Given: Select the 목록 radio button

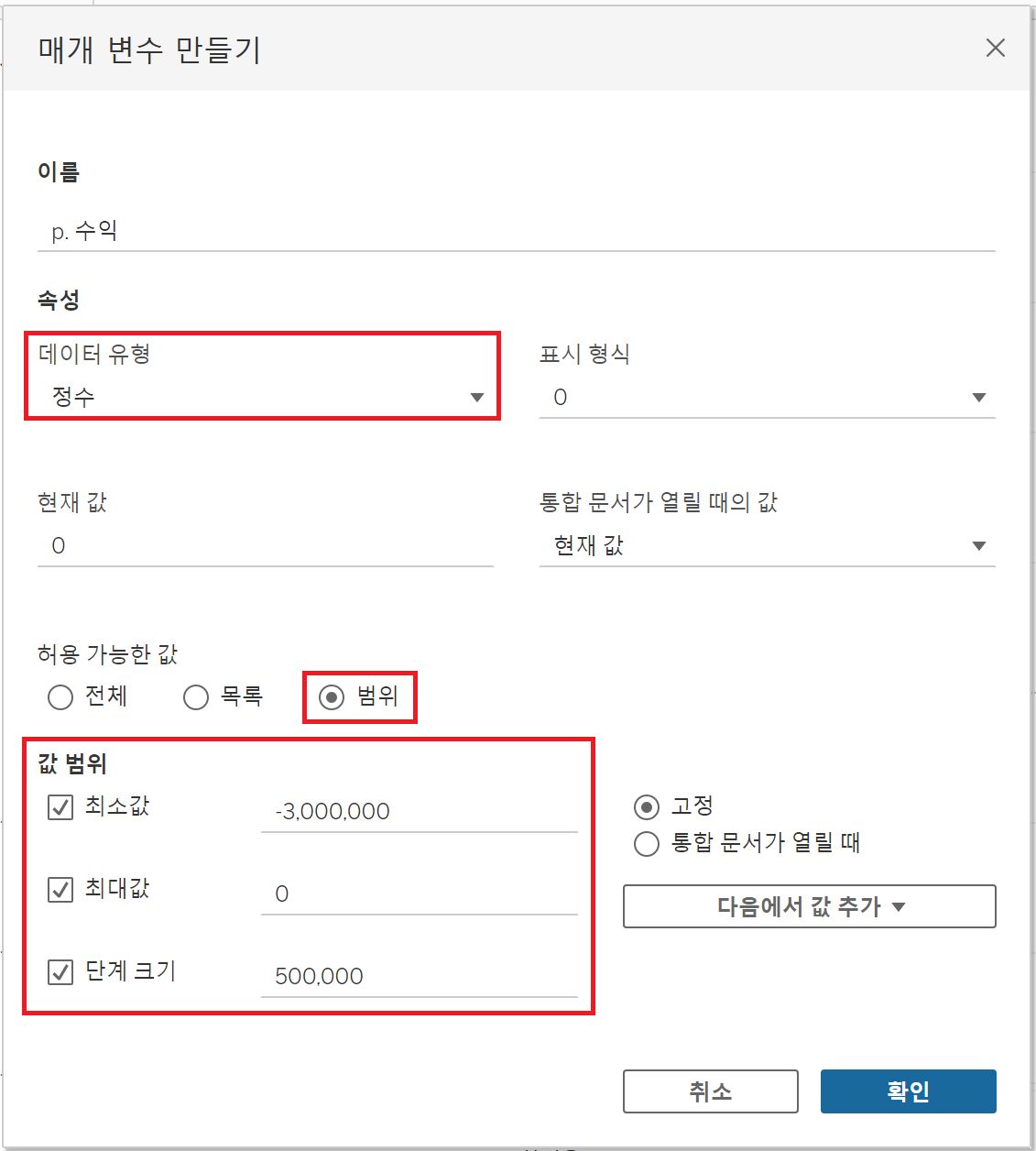Looking at the screenshot, I should click(x=196, y=697).
